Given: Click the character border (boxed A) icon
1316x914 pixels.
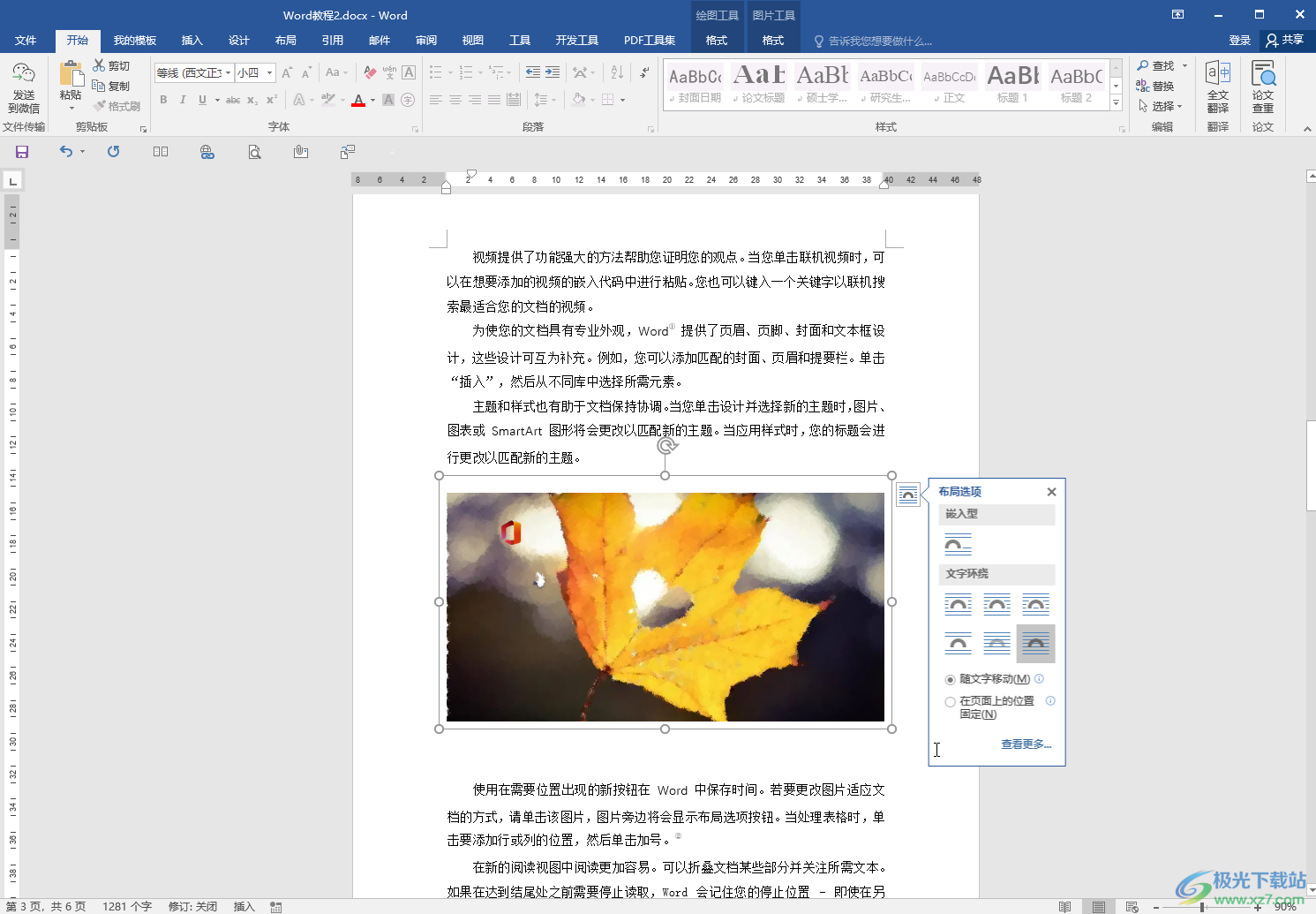Looking at the screenshot, I should (x=409, y=72).
